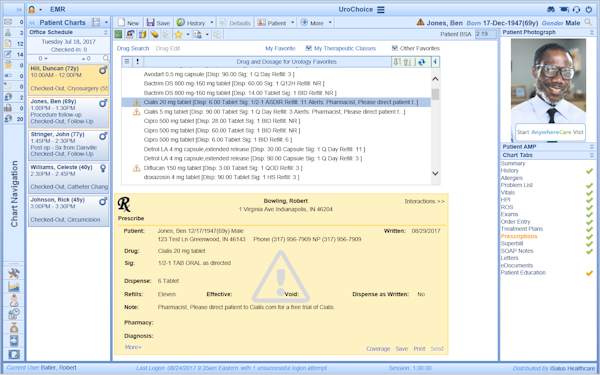This screenshot has width=600, height=375.
Task: Start AnywhereCare Visit button
Action: click(x=550, y=132)
